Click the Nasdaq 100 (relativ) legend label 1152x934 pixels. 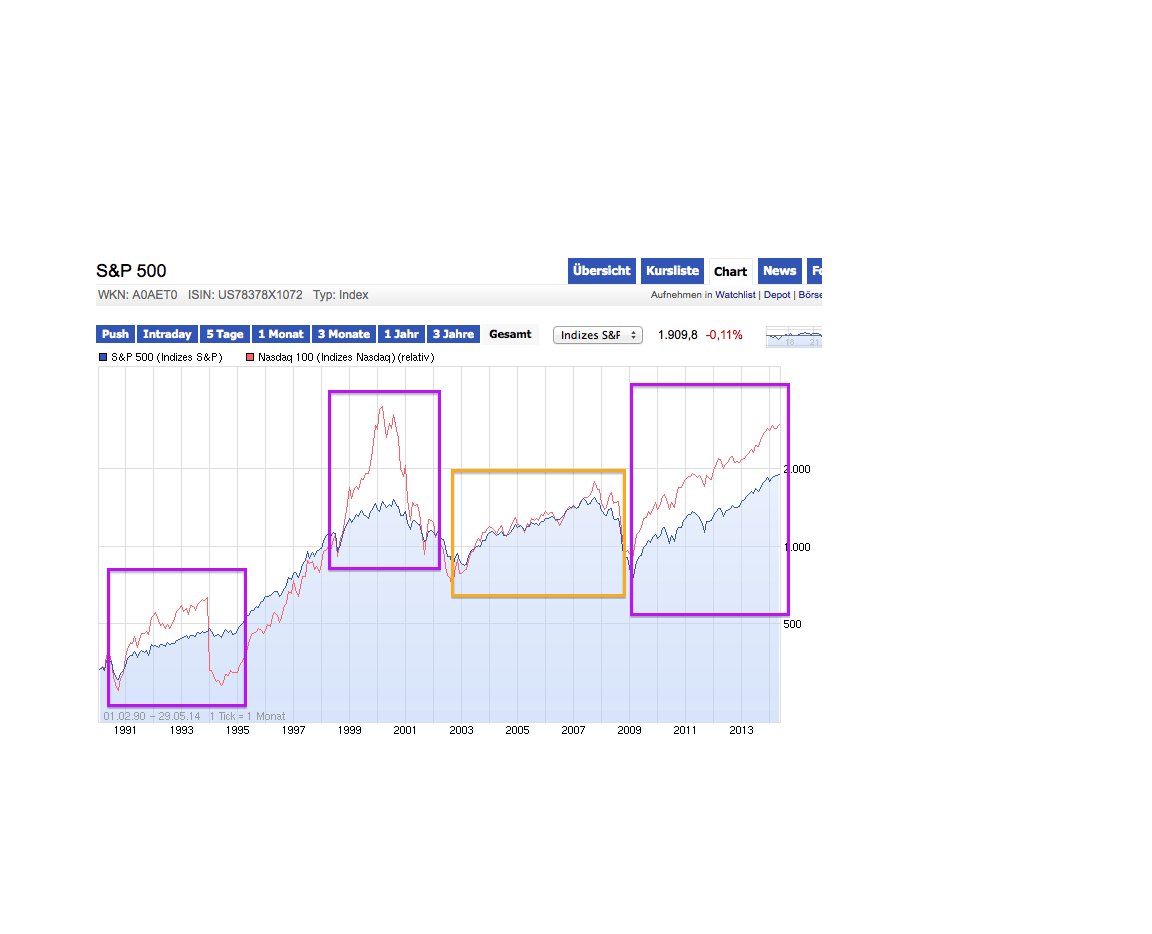point(346,357)
